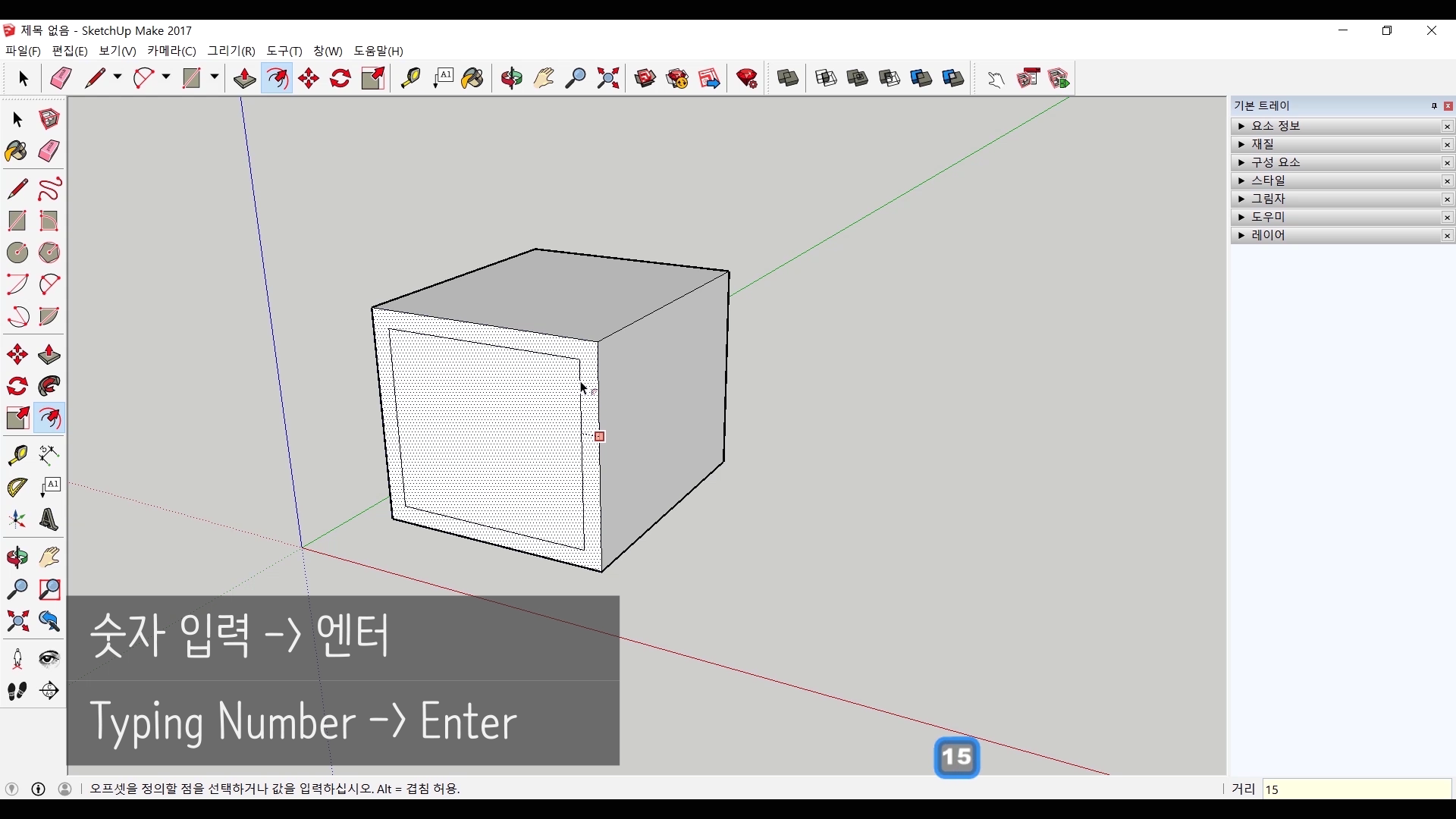This screenshot has width=1456, height=819.
Task: Select the Rotate tool in left toolbar
Action: (x=17, y=386)
